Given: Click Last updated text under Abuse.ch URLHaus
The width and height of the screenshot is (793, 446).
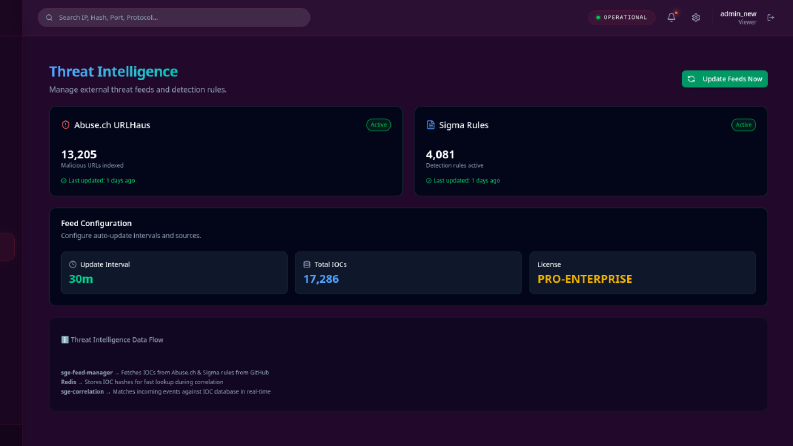Looking at the screenshot, I should tap(102, 181).
